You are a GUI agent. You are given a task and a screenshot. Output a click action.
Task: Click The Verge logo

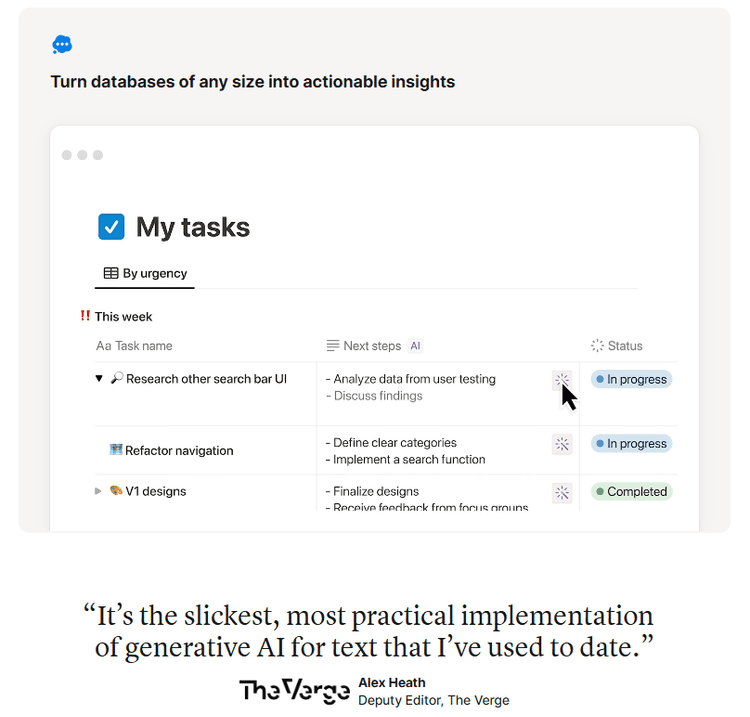(x=294, y=690)
